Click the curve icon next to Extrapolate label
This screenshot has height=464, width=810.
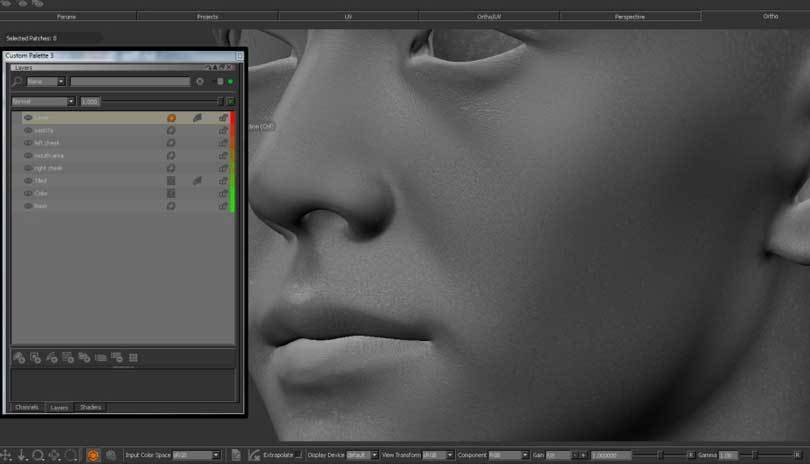(254, 455)
